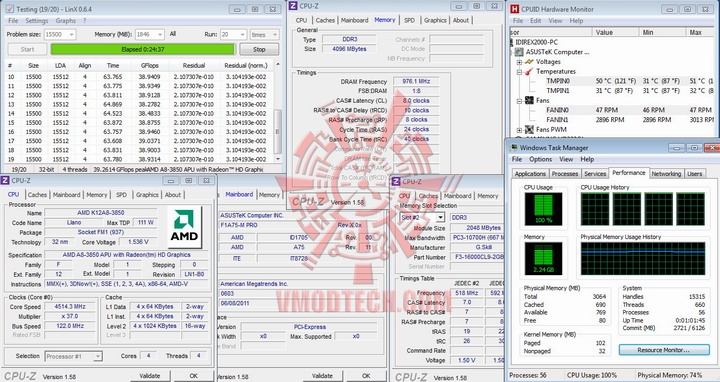Click the CPU Usage 100% gauge in Task Manager

(x=543, y=209)
